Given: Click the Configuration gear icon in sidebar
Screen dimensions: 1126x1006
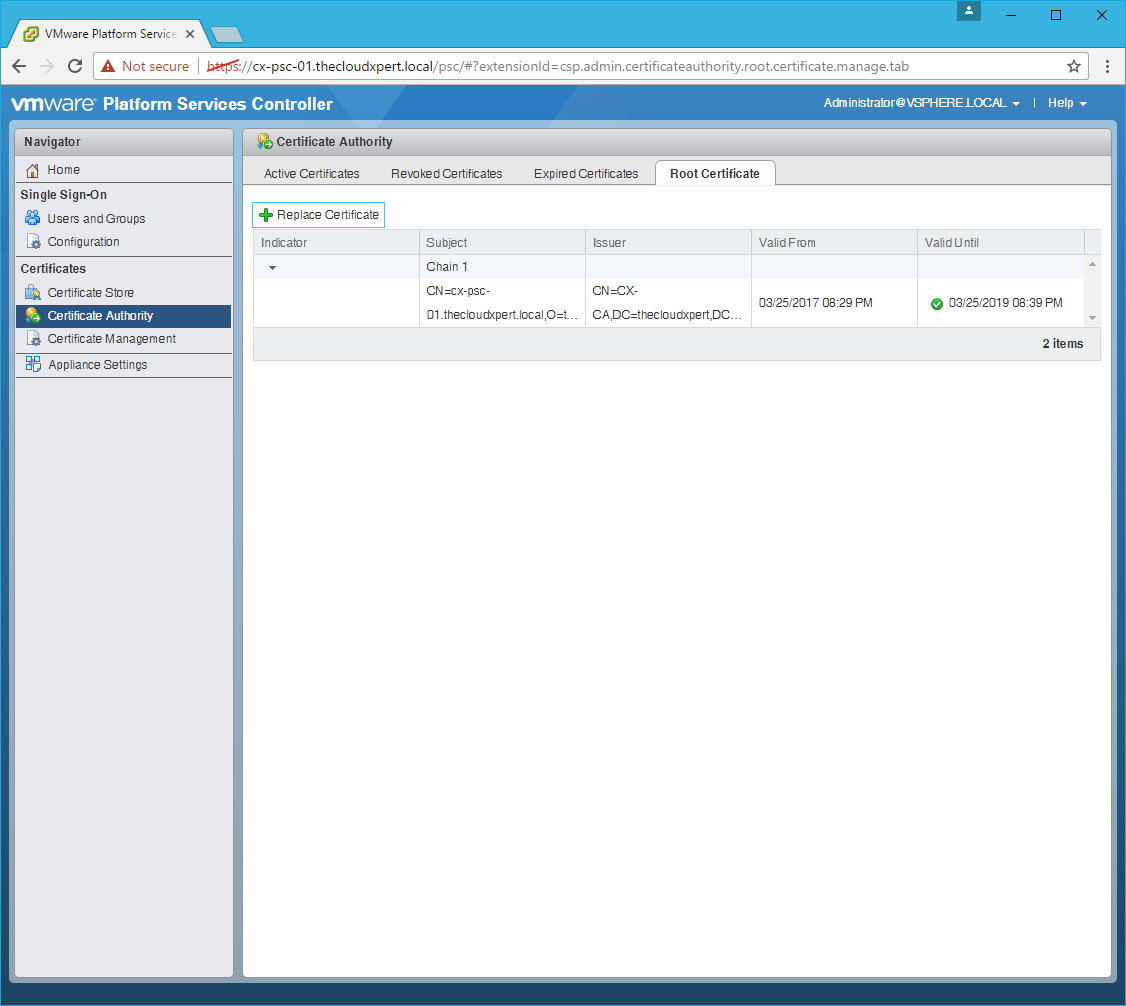Looking at the screenshot, I should click(x=33, y=242).
